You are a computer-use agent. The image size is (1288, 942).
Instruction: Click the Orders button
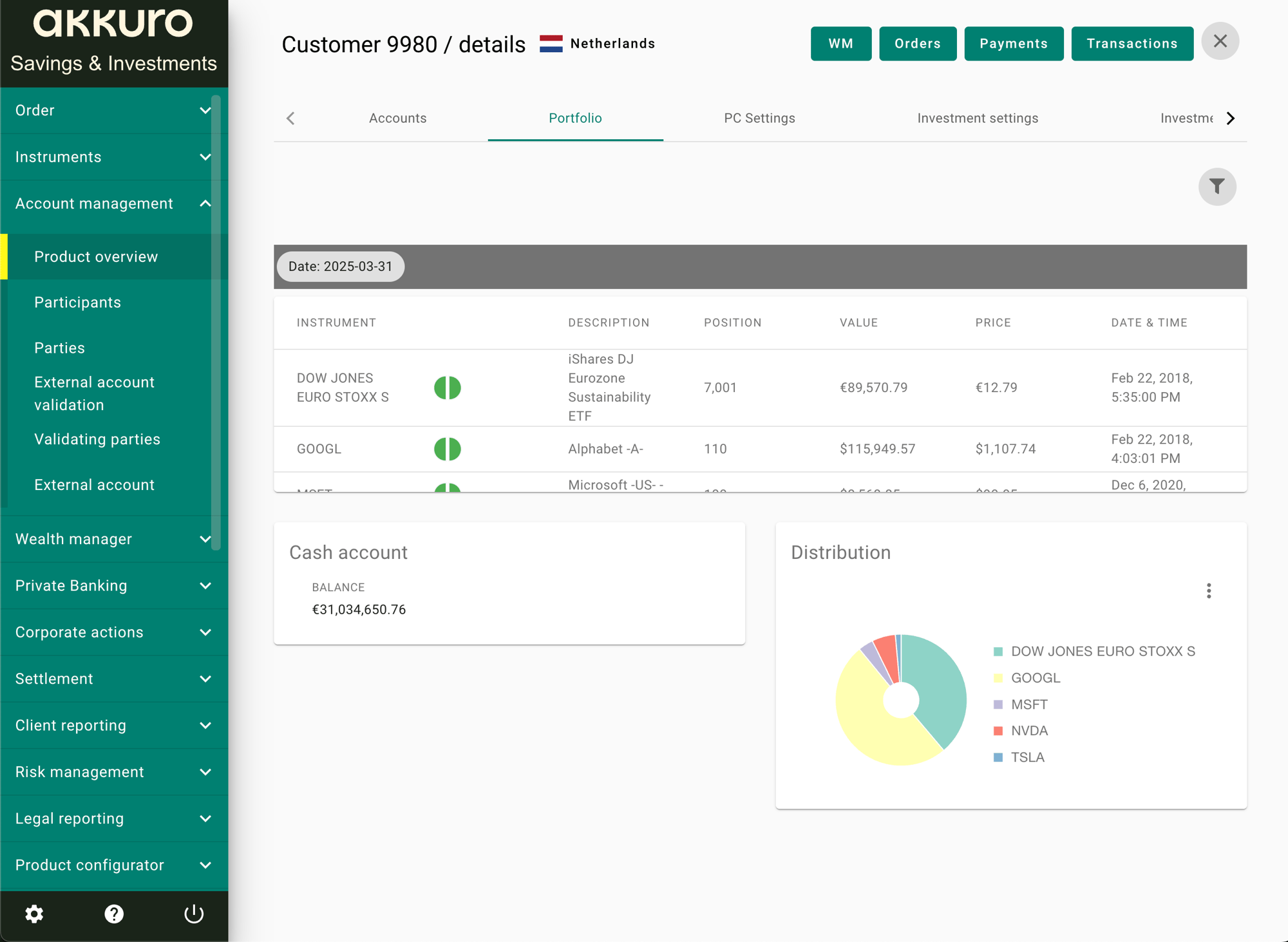click(x=918, y=44)
